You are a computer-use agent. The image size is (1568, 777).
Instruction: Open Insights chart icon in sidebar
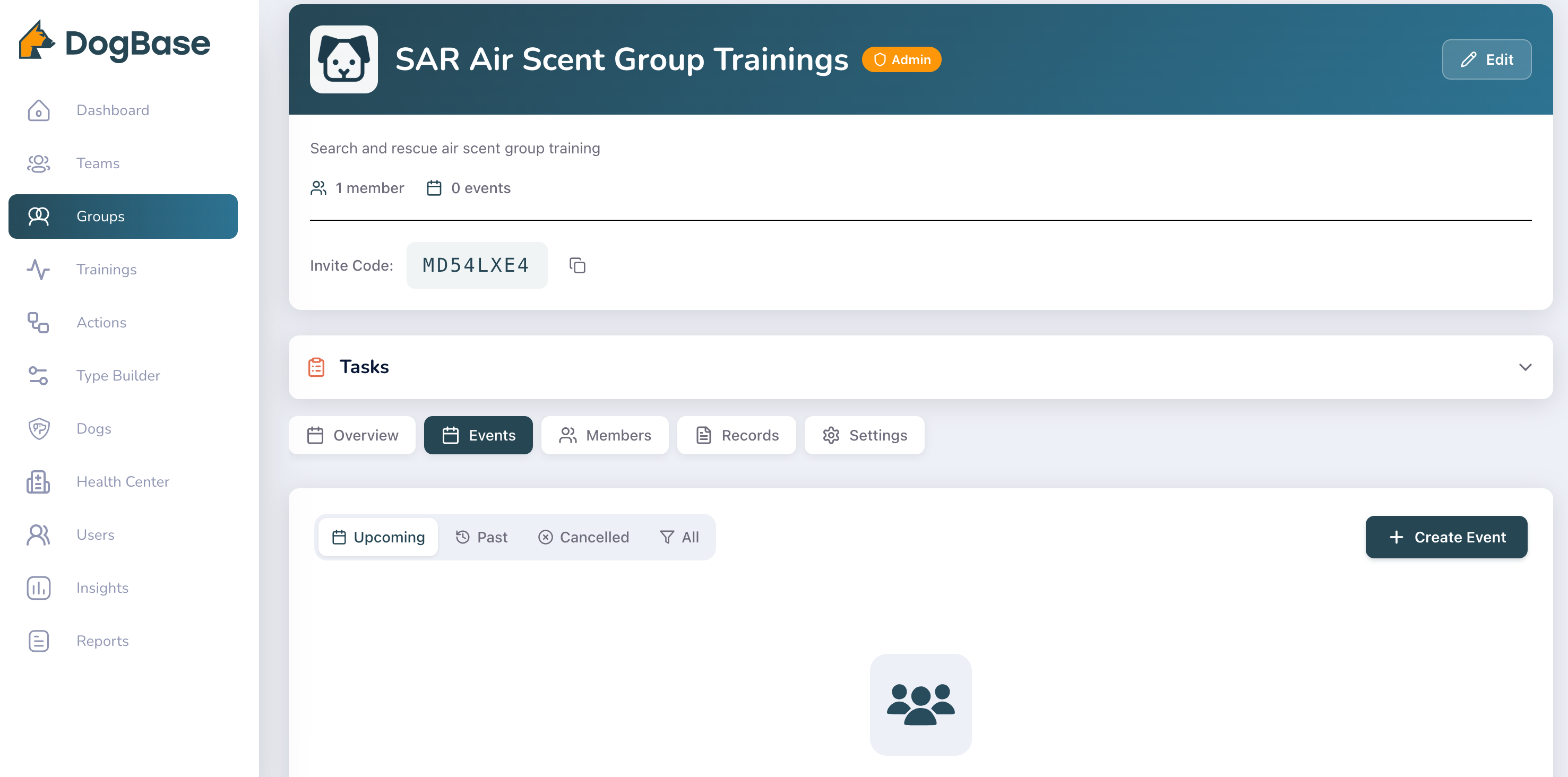click(x=38, y=588)
